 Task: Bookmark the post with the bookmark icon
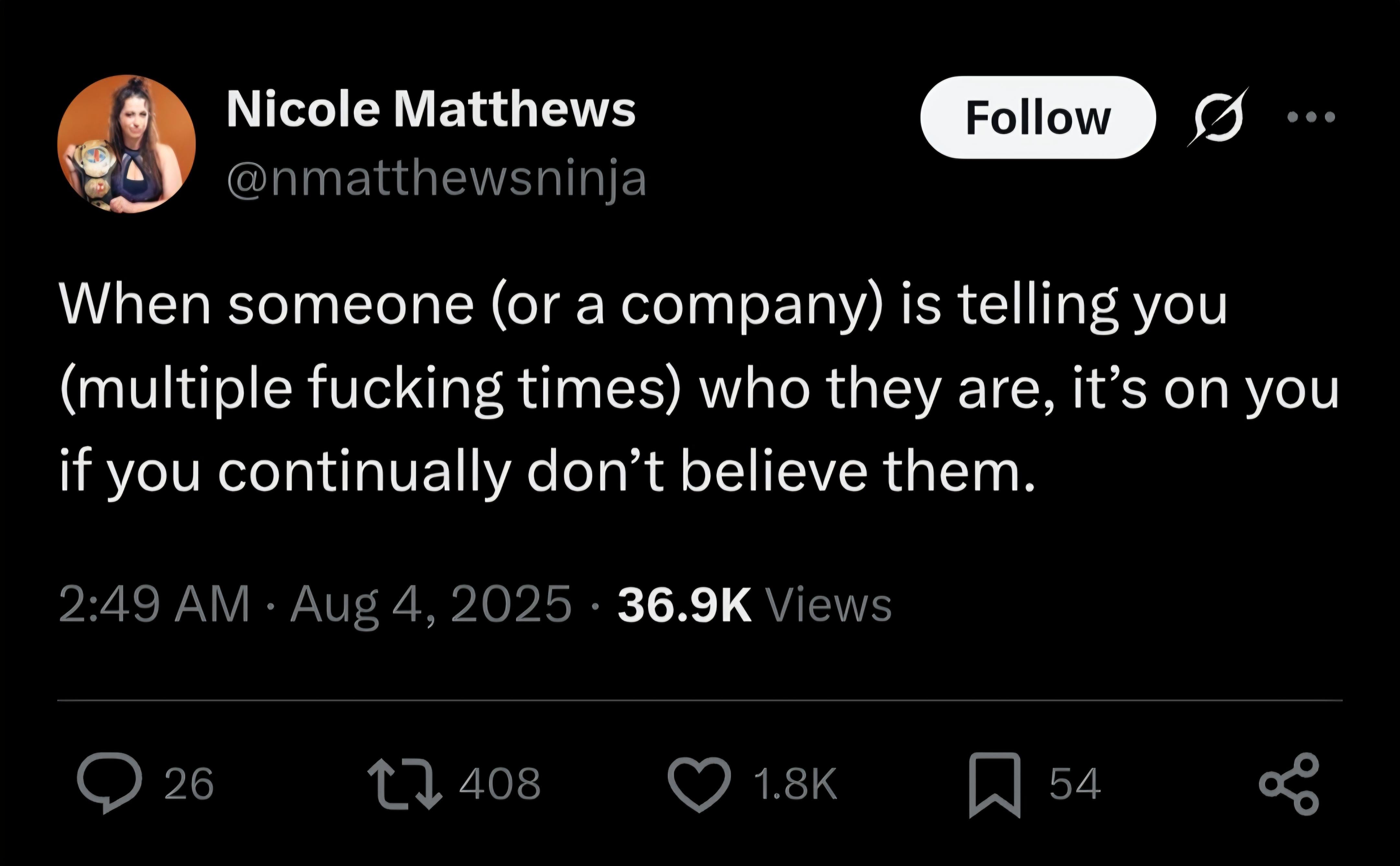tap(995, 785)
